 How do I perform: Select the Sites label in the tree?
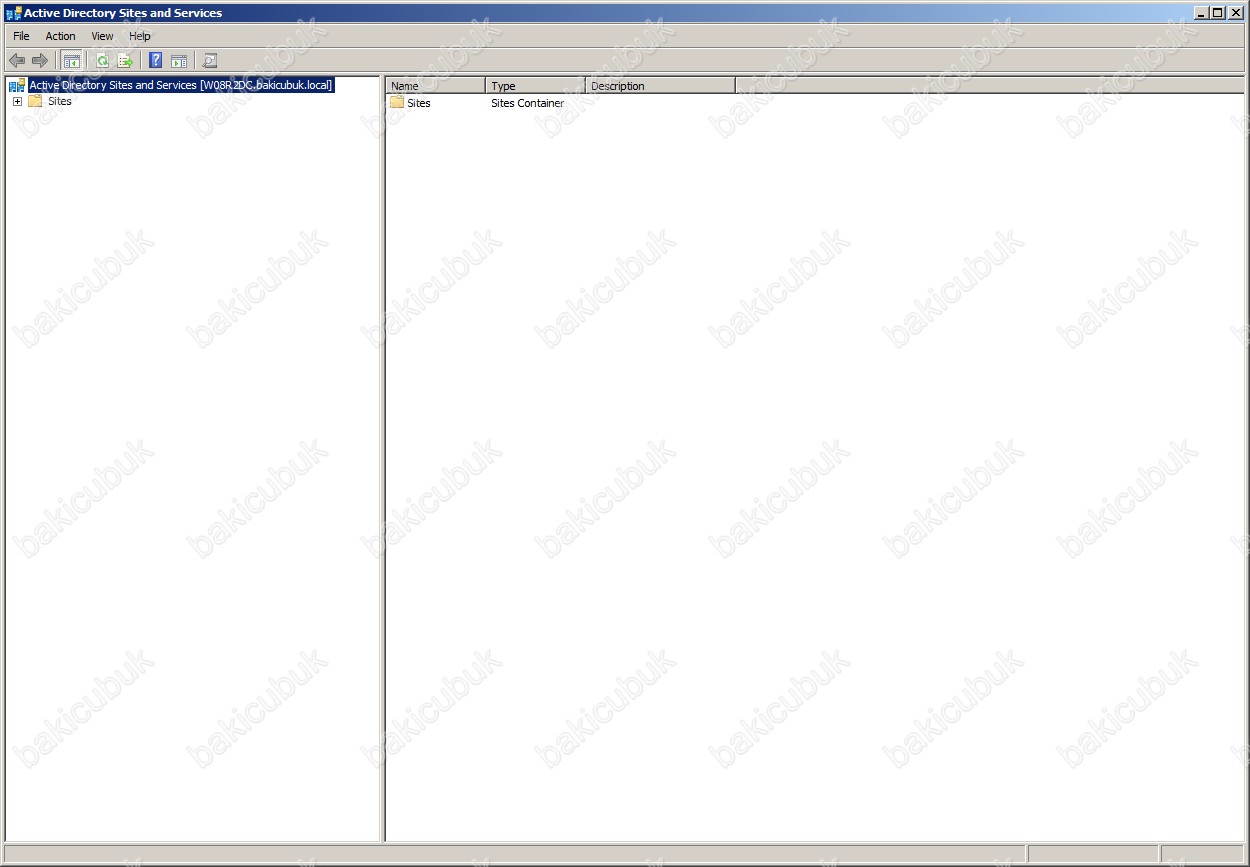[x=60, y=101]
